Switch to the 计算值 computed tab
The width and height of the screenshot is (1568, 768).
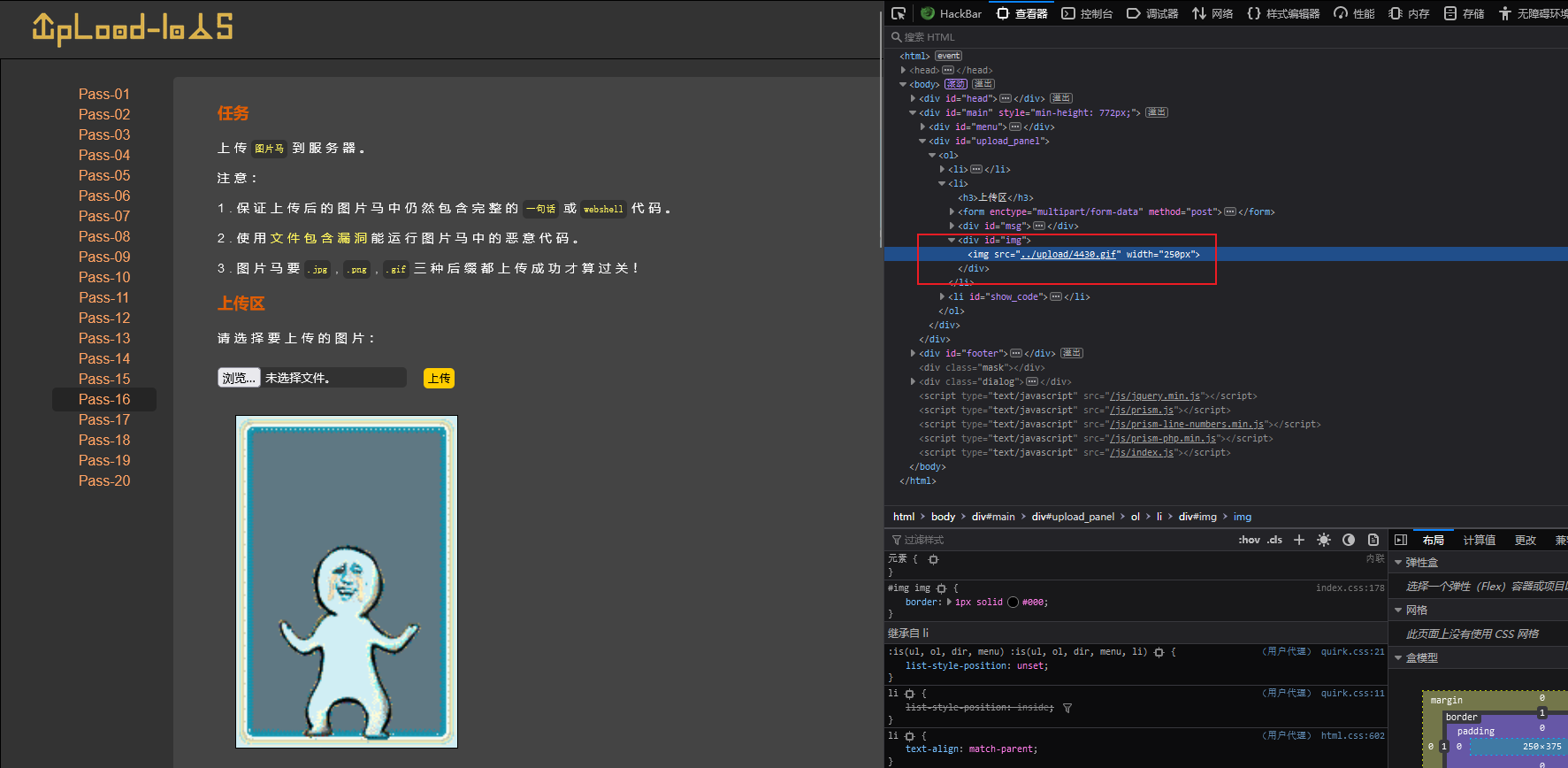click(1479, 540)
